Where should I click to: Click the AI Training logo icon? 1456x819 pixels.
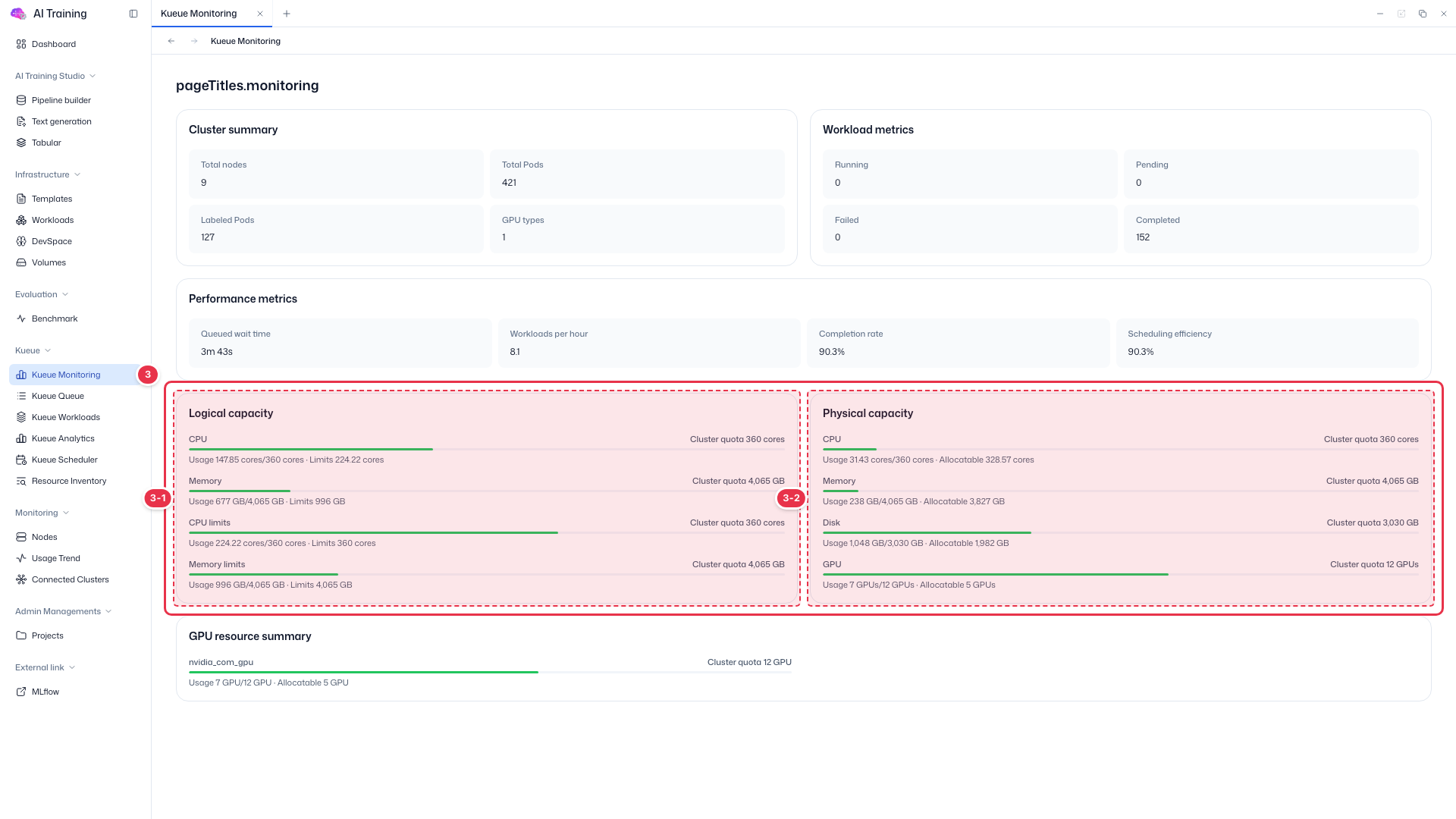coord(18,14)
